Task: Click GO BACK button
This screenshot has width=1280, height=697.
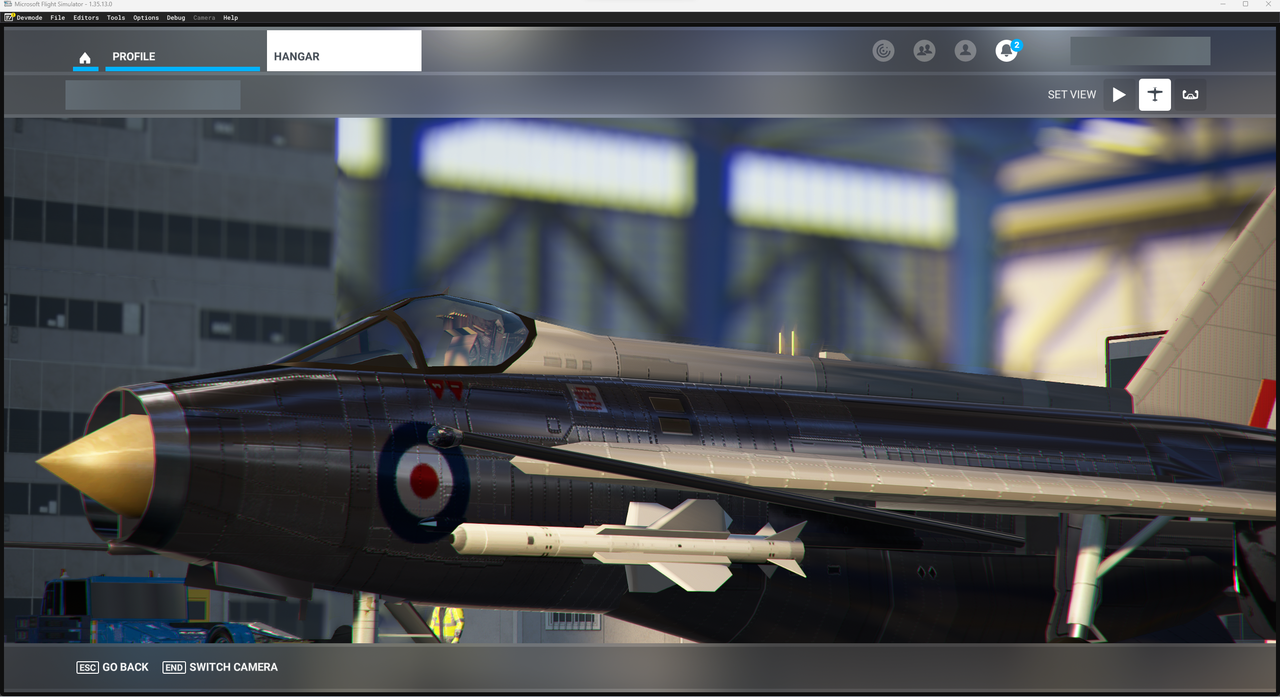Action: pyautogui.click(x=112, y=667)
